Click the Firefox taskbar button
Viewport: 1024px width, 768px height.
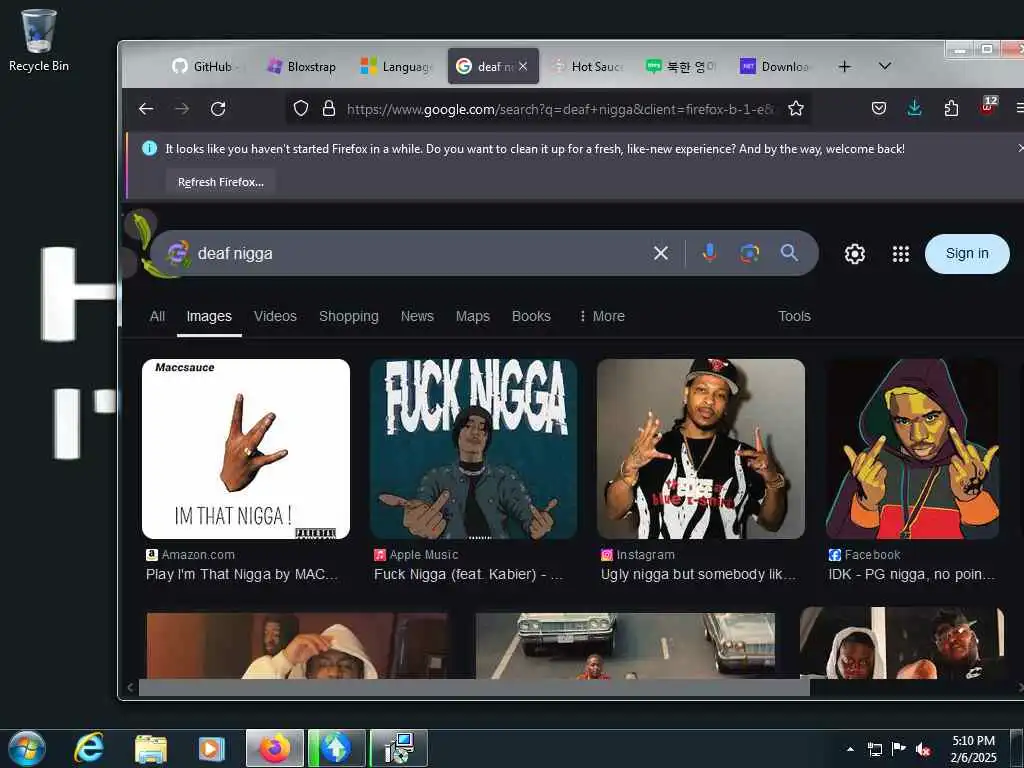pos(275,748)
